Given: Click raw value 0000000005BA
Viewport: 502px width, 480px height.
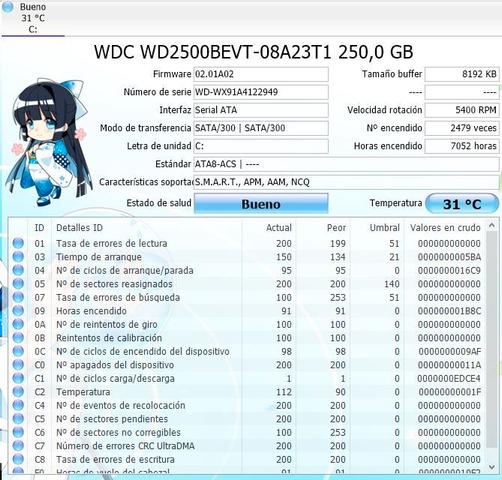Looking at the screenshot, I should (x=449, y=257).
